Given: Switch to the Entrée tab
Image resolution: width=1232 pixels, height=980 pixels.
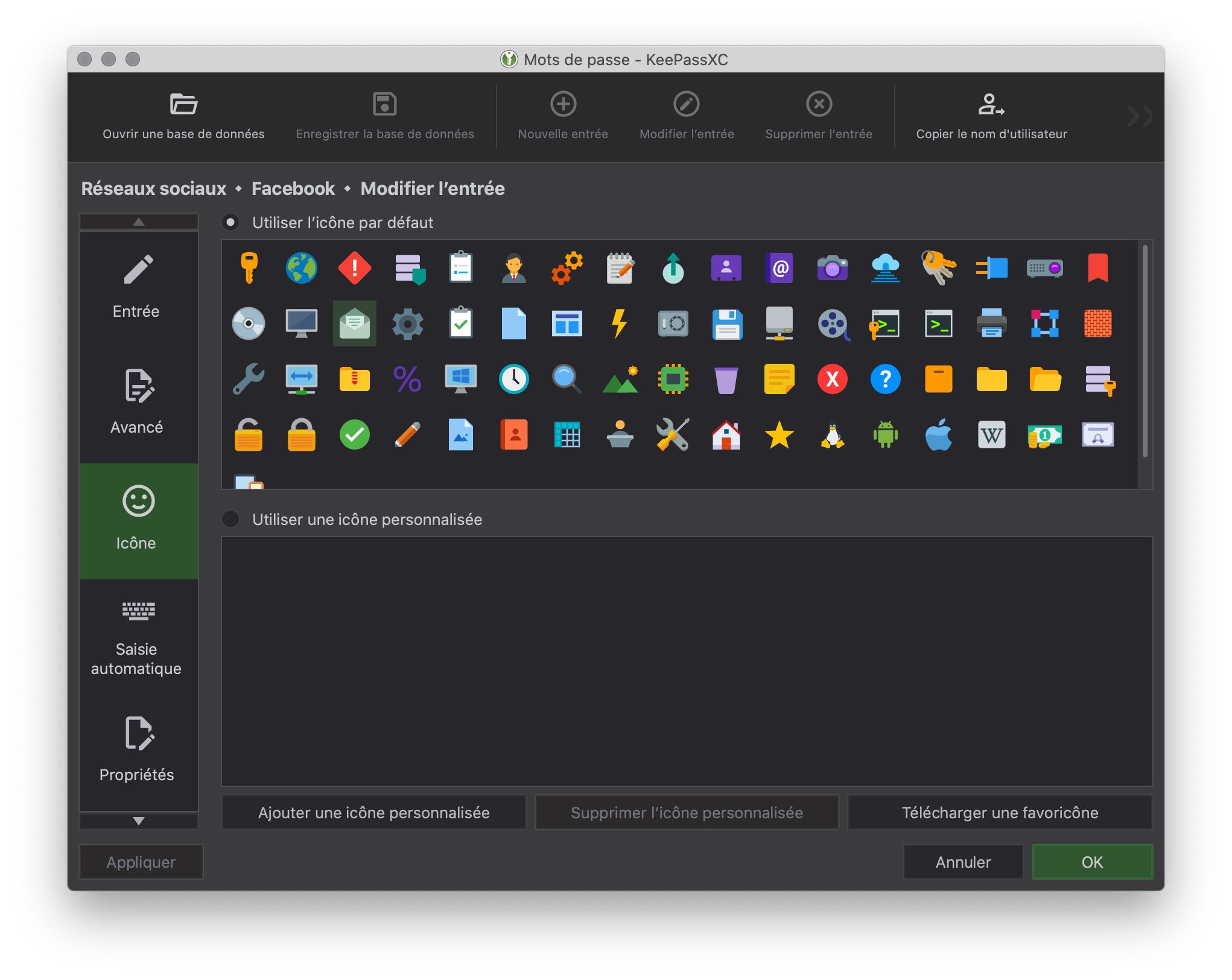Looking at the screenshot, I should click(139, 290).
